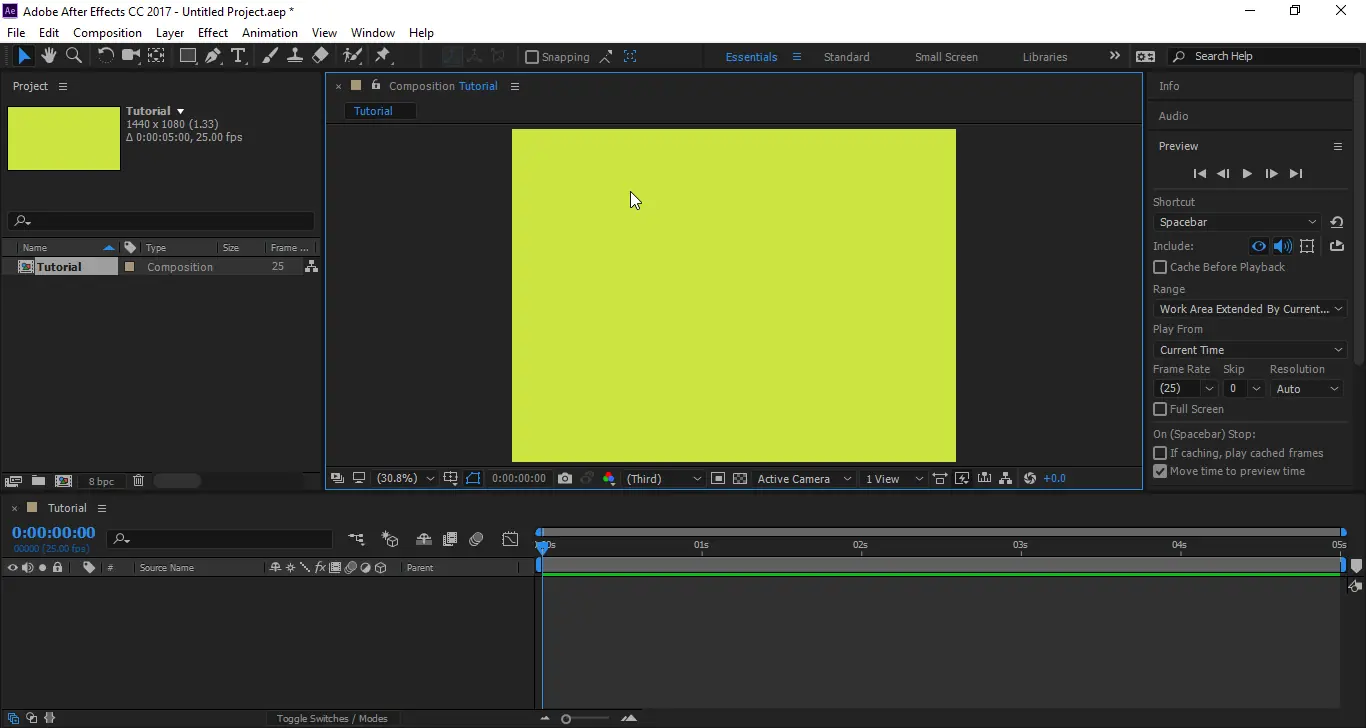Take a snapshot with the camera icon
Viewport: 1366px width, 728px height.
pos(565,479)
